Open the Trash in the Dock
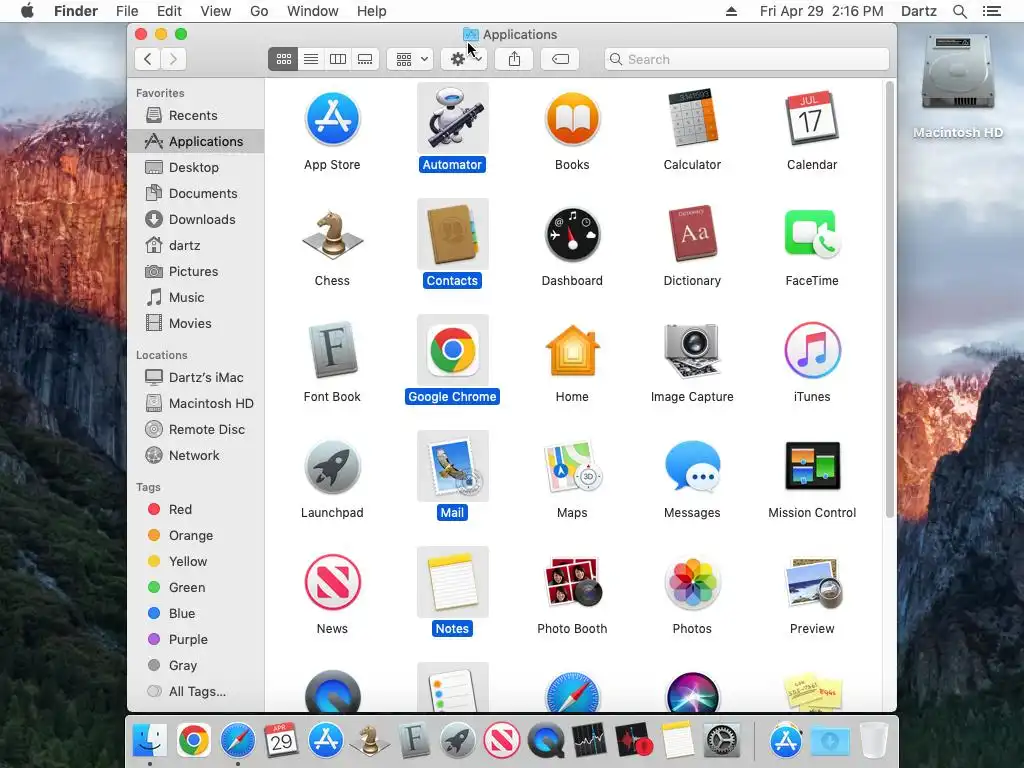This screenshot has width=1024, height=768. pos(873,741)
